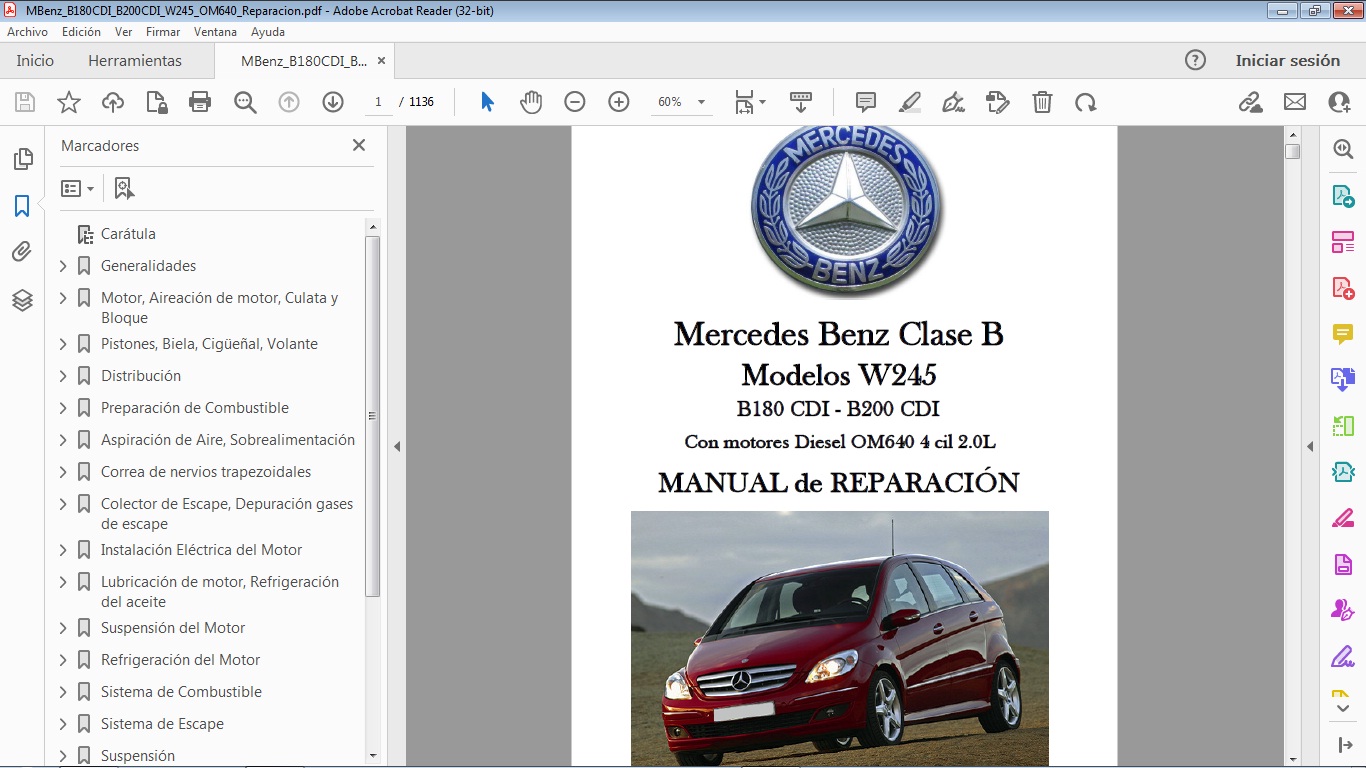This screenshot has width=1366, height=768.
Task: Expand the Generalidades bookmark
Action: [x=63, y=266]
